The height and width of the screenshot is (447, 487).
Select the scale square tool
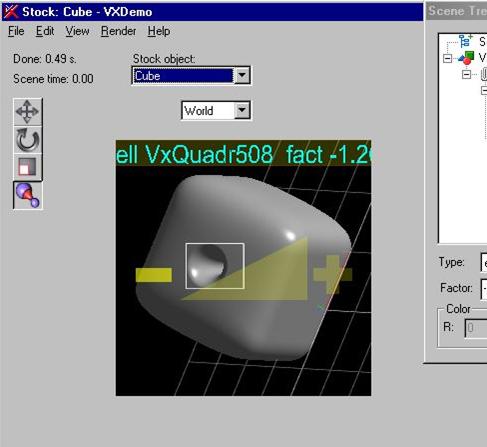[x=28, y=166]
